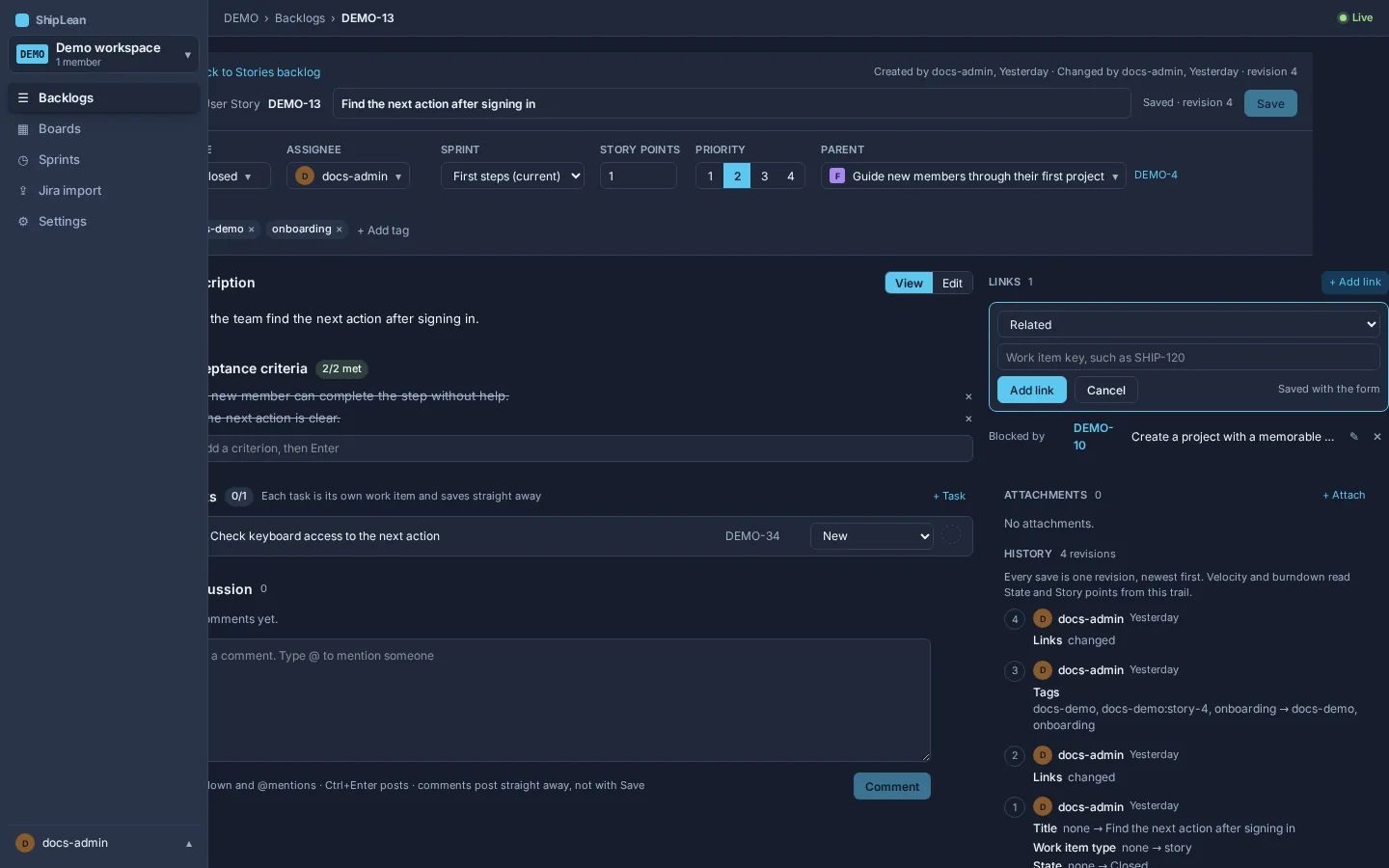
Task: Click the ShipLean logo icon
Action: pos(22,19)
